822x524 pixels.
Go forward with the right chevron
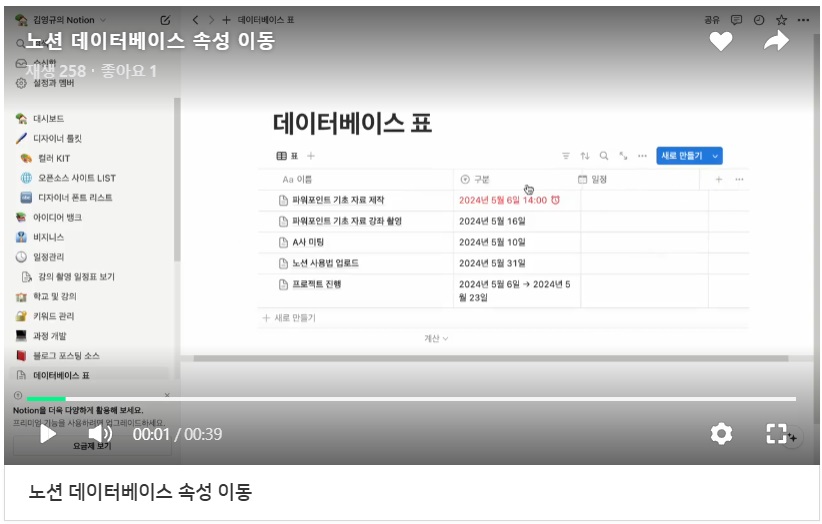click(x=211, y=20)
